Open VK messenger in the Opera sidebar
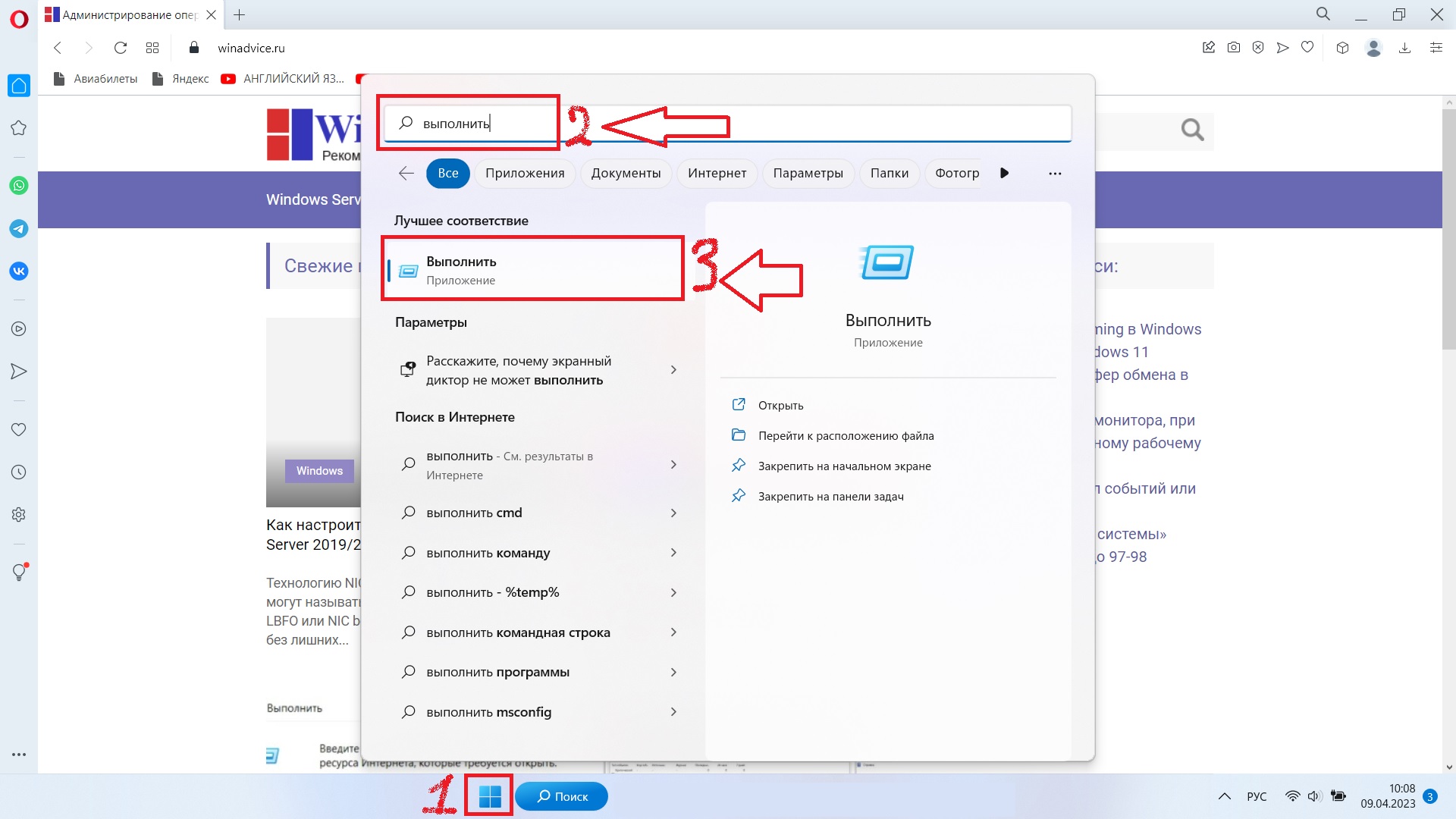The height and width of the screenshot is (819, 1456). click(19, 271)
